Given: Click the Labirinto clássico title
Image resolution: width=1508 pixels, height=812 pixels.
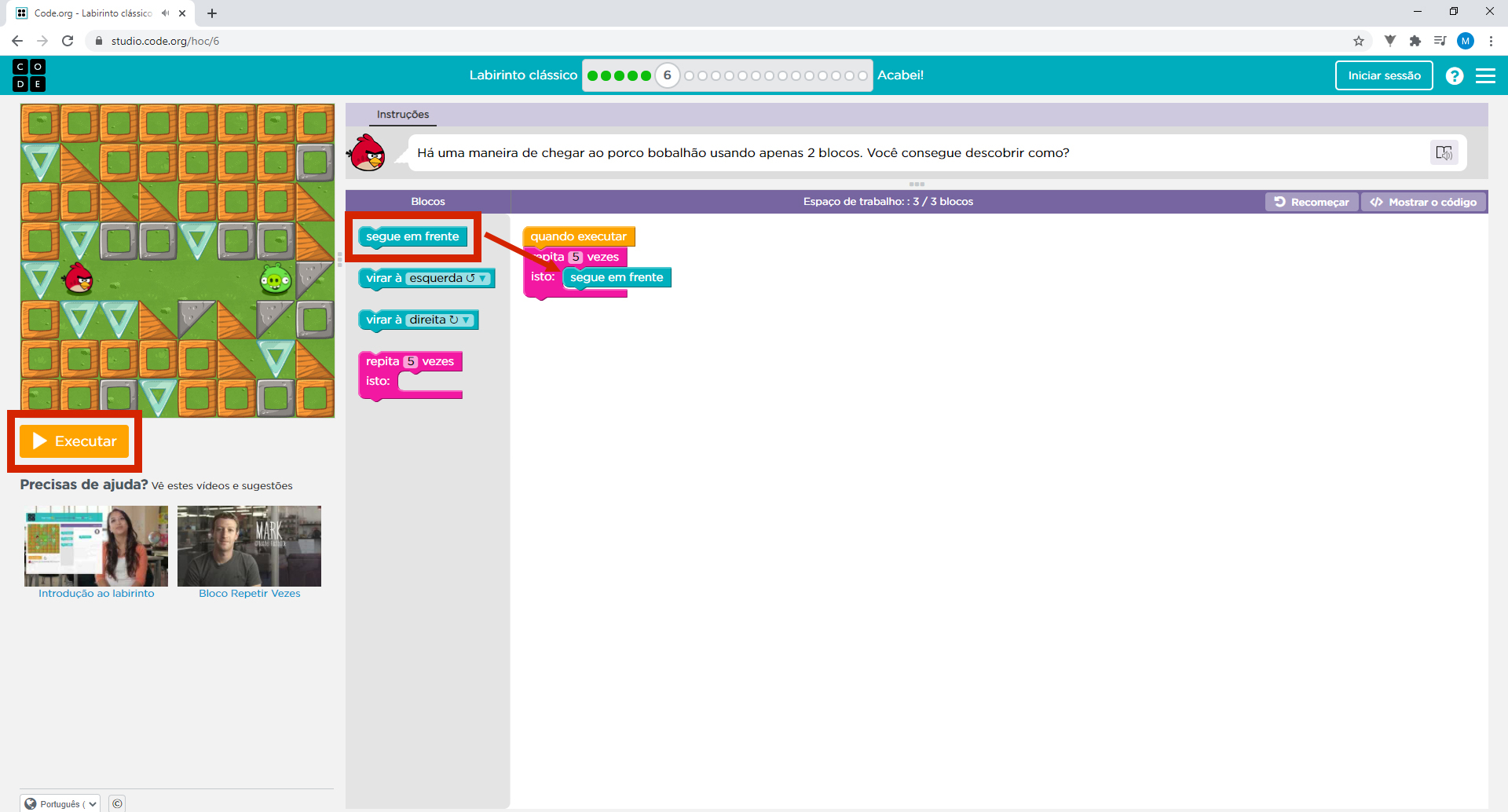Looking at the screenshot, I should pyautogui.click(x=523, y=75).
